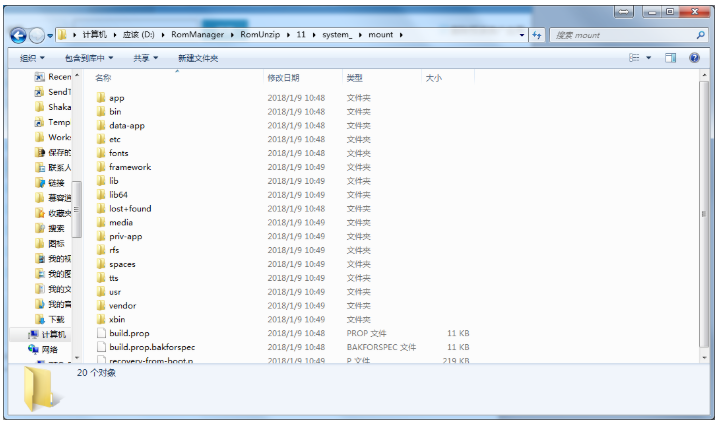
Task: Select the priv-app folder icon
Action: [101, 236]
